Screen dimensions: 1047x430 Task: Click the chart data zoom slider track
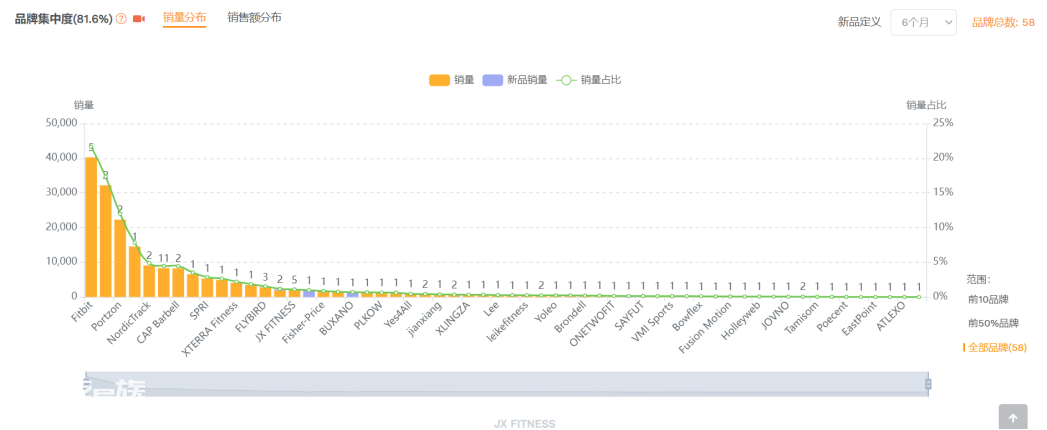coord(506,384)
